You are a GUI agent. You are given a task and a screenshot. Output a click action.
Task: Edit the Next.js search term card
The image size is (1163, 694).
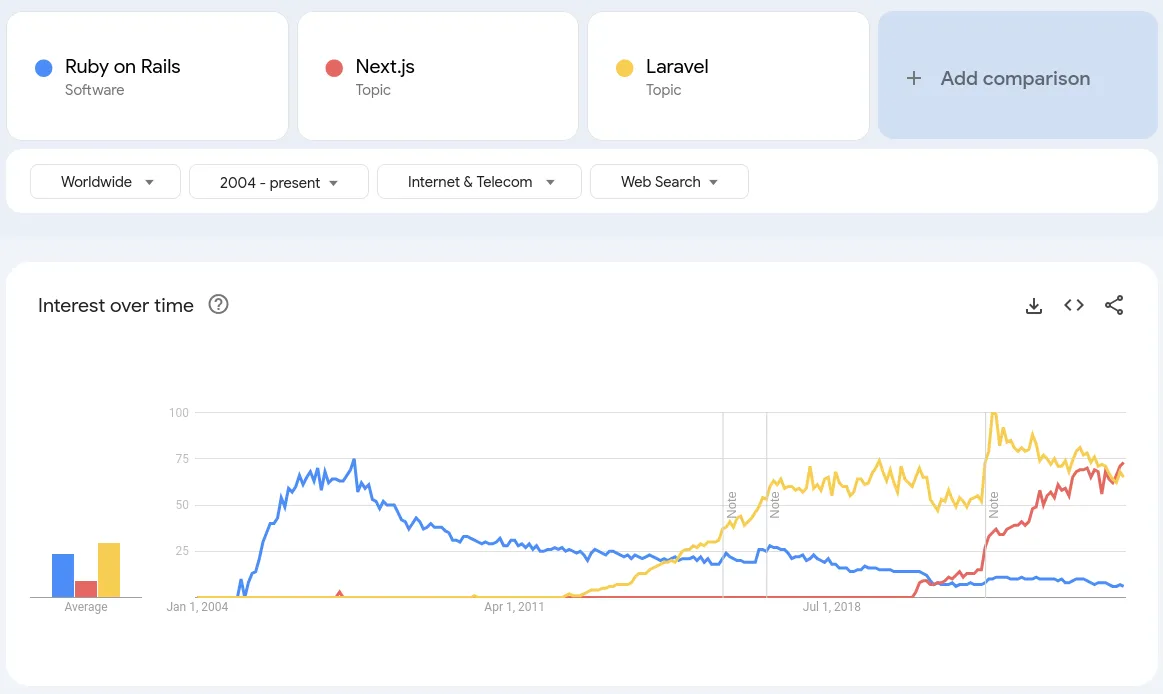[438, 76]
